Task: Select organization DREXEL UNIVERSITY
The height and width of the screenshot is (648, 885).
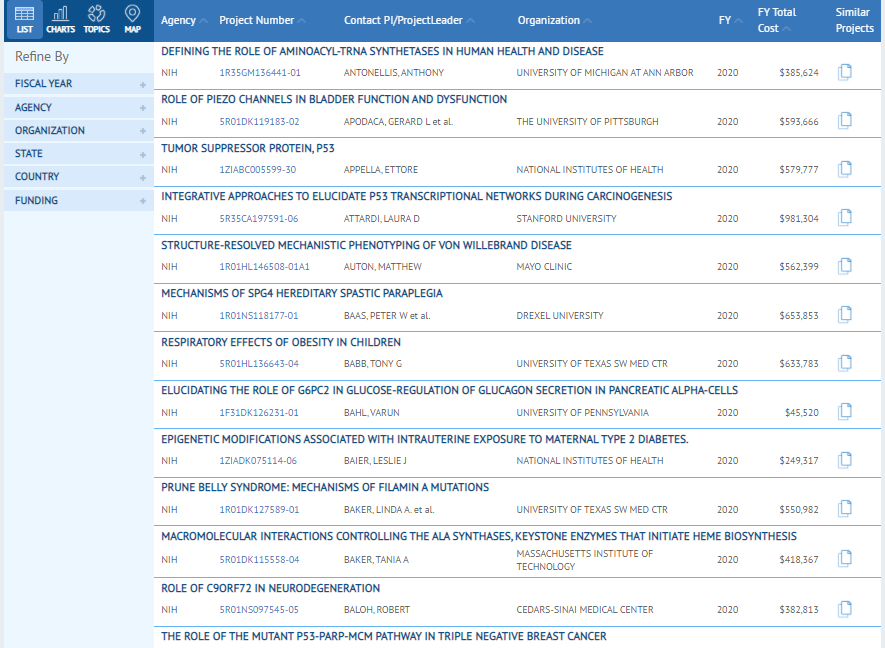Action: coord(560,316)
